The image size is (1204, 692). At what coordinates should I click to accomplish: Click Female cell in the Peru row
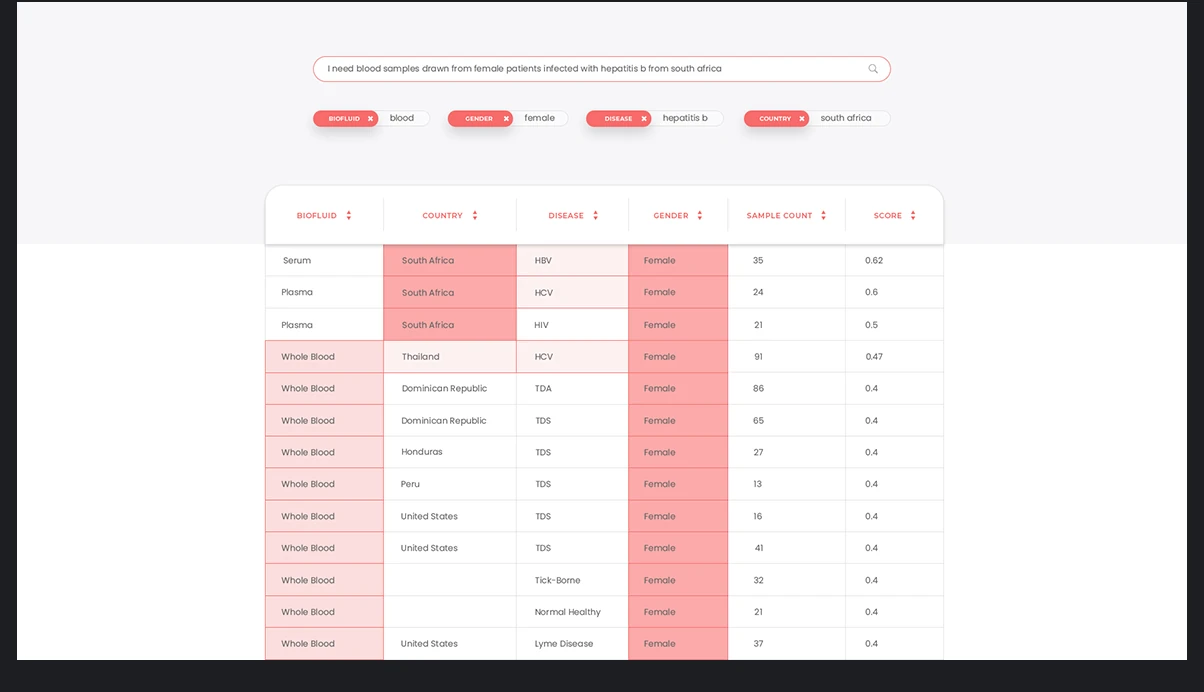(678, 484)
